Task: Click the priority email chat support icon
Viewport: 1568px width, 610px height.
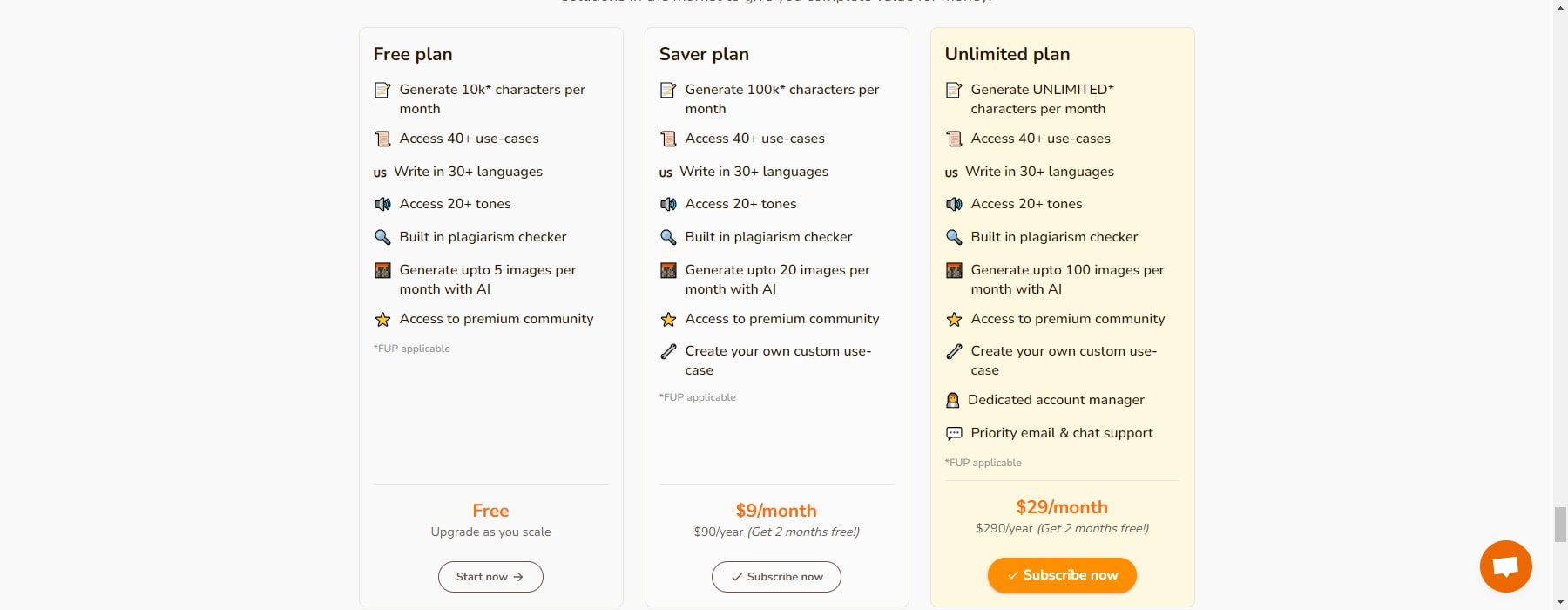Action: (953, 433)
